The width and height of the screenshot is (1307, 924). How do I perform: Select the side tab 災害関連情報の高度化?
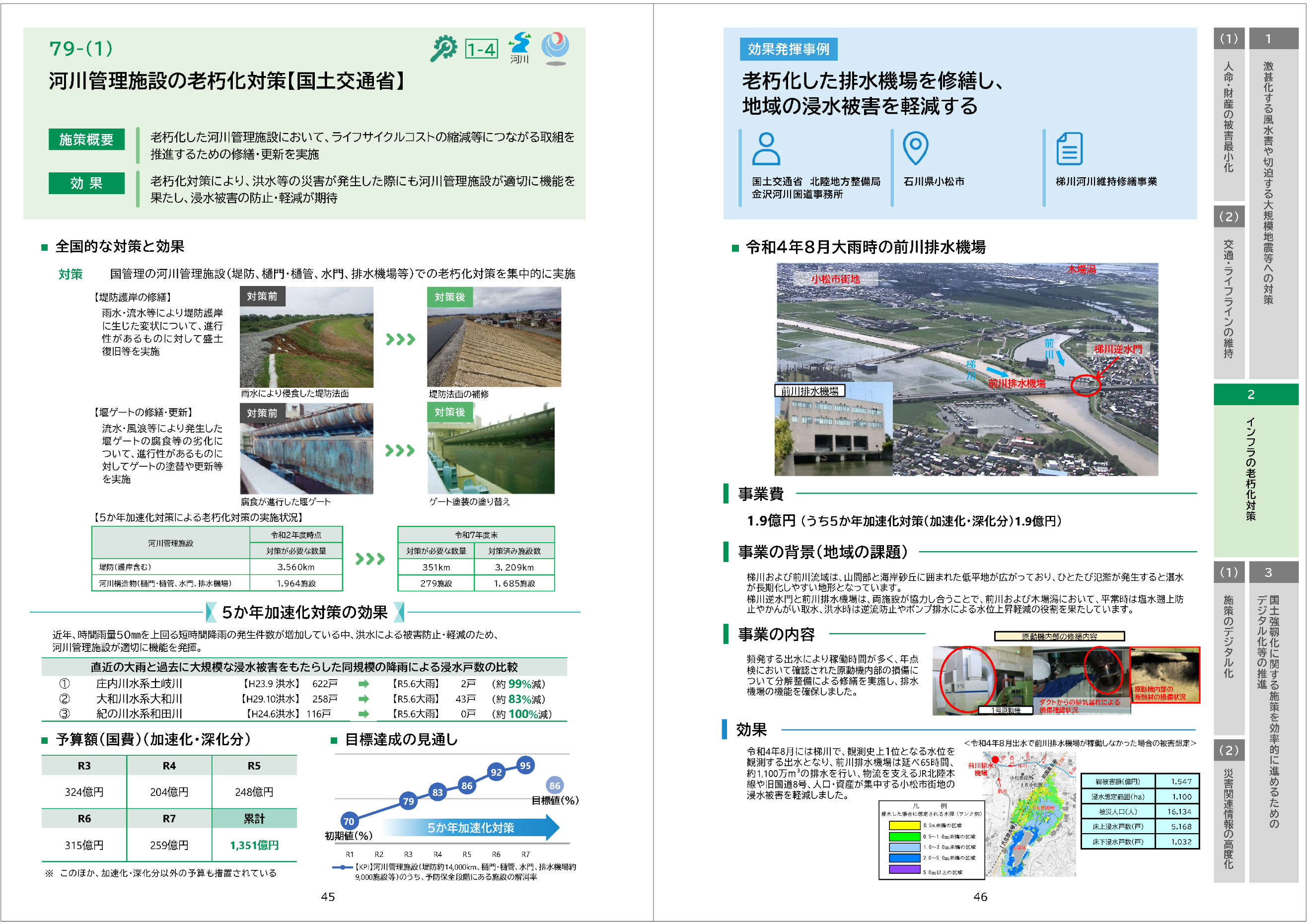[1229, 811]
